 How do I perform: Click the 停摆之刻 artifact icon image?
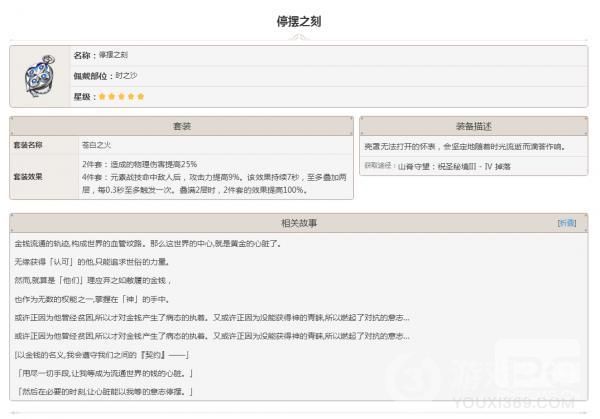[x=40, y=76]
